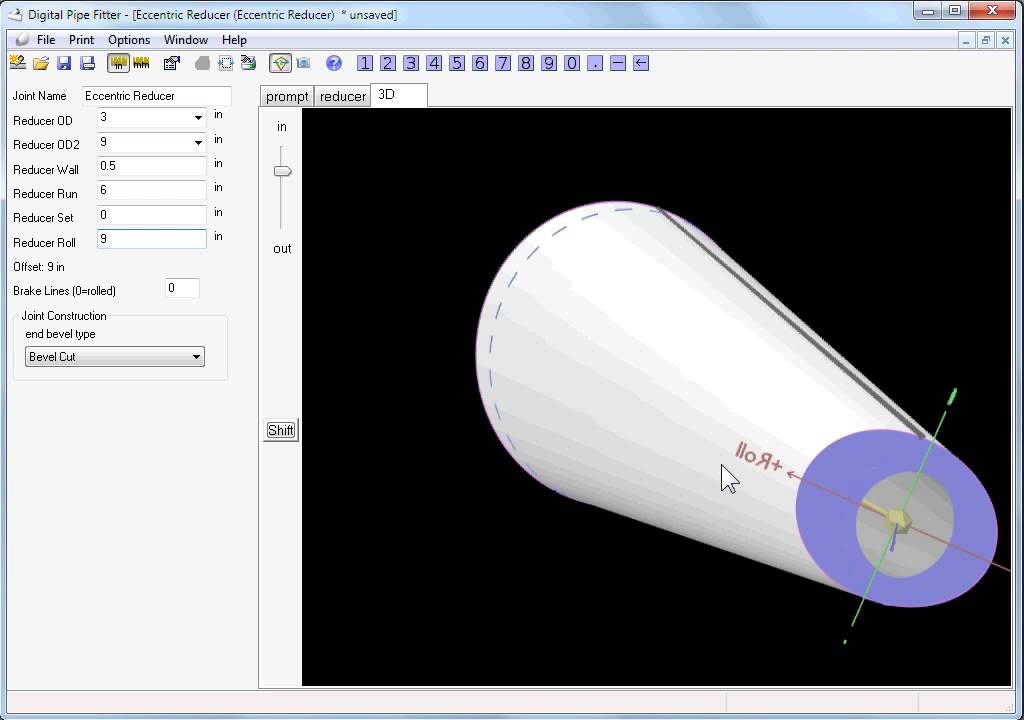The image size is (1024, 720).
Task: Open the File menu
Action: click(46, 40)
